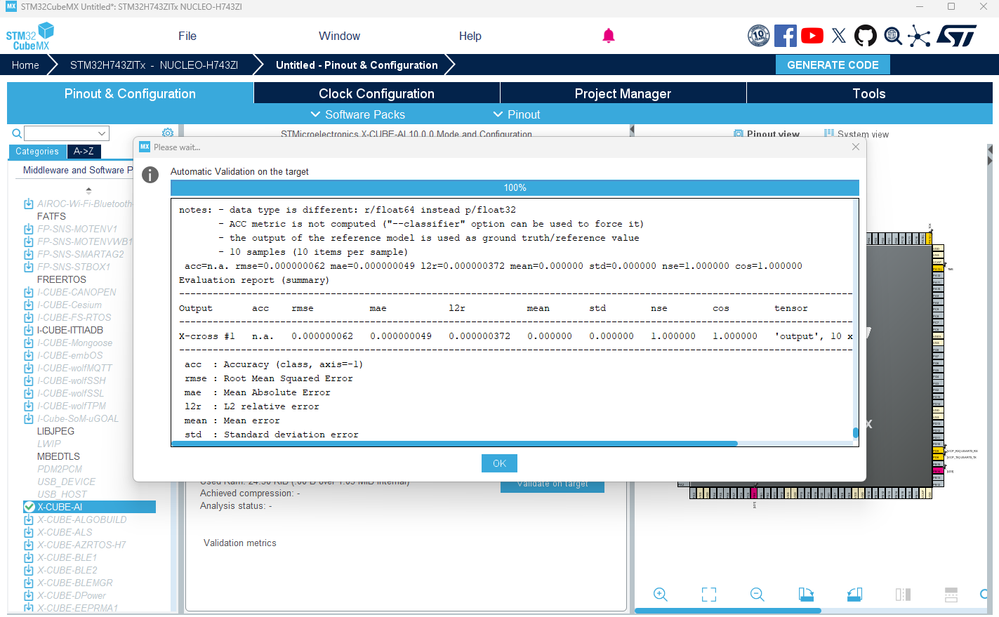Open the GitHub icon in the header
Image resolution: width=999 pixels, height=617 pixels.
point(865,36)
